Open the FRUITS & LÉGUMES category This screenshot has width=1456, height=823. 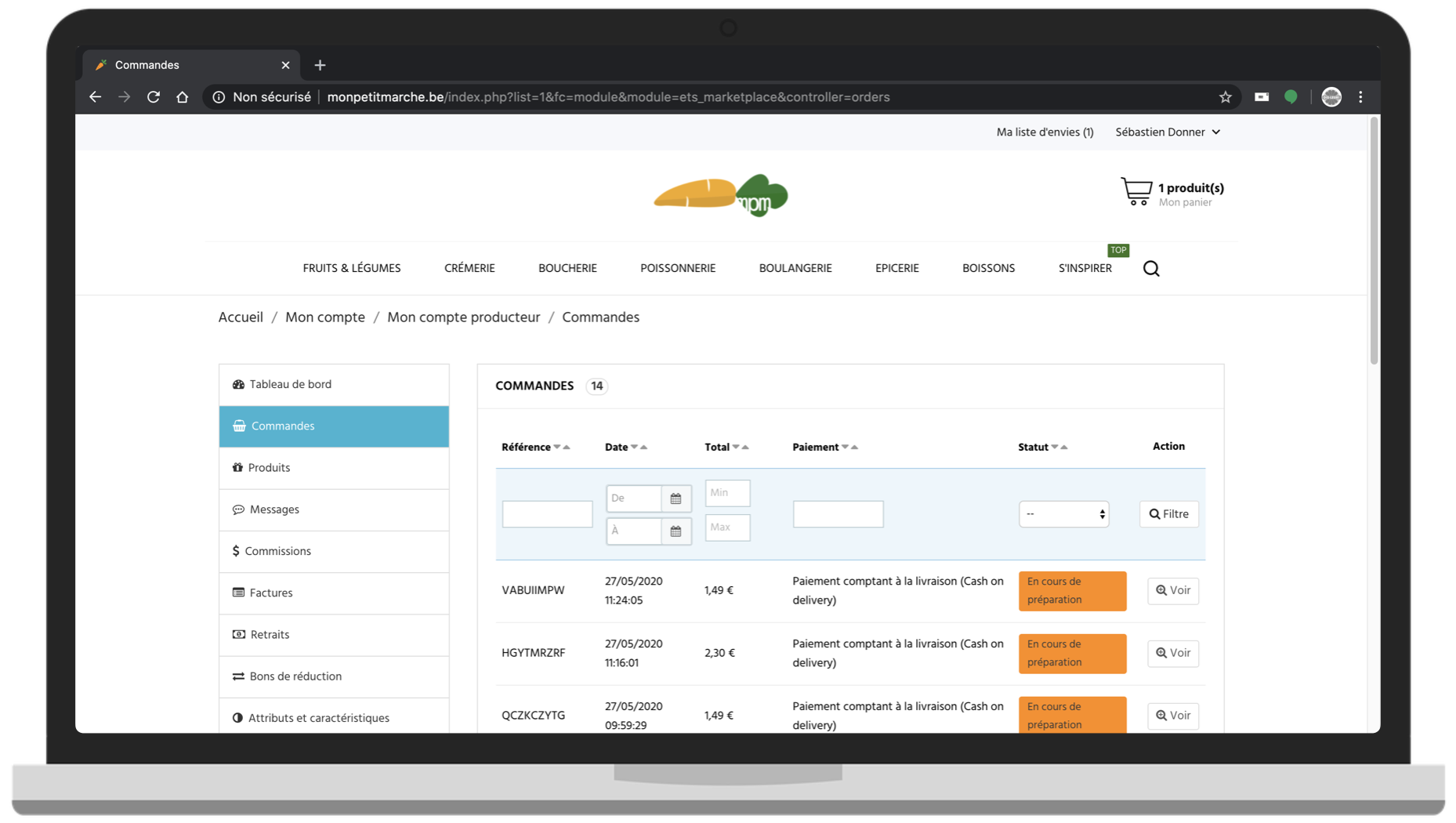pyautogui.click(x=352, y=268)
